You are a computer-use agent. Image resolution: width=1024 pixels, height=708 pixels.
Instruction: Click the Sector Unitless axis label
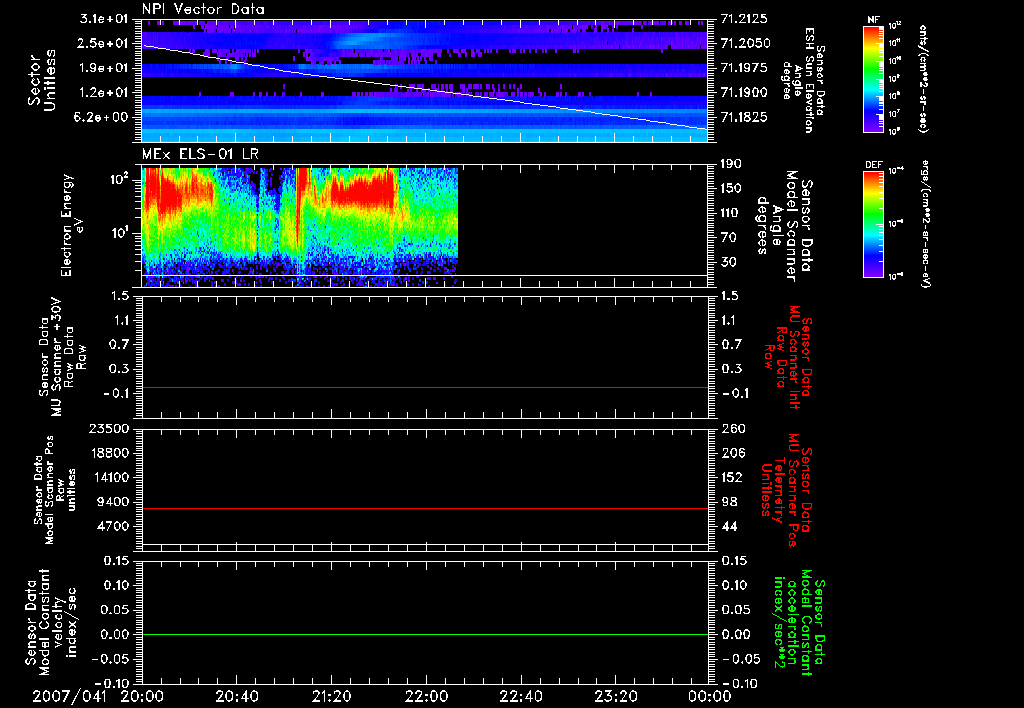(x=42, y=80)
